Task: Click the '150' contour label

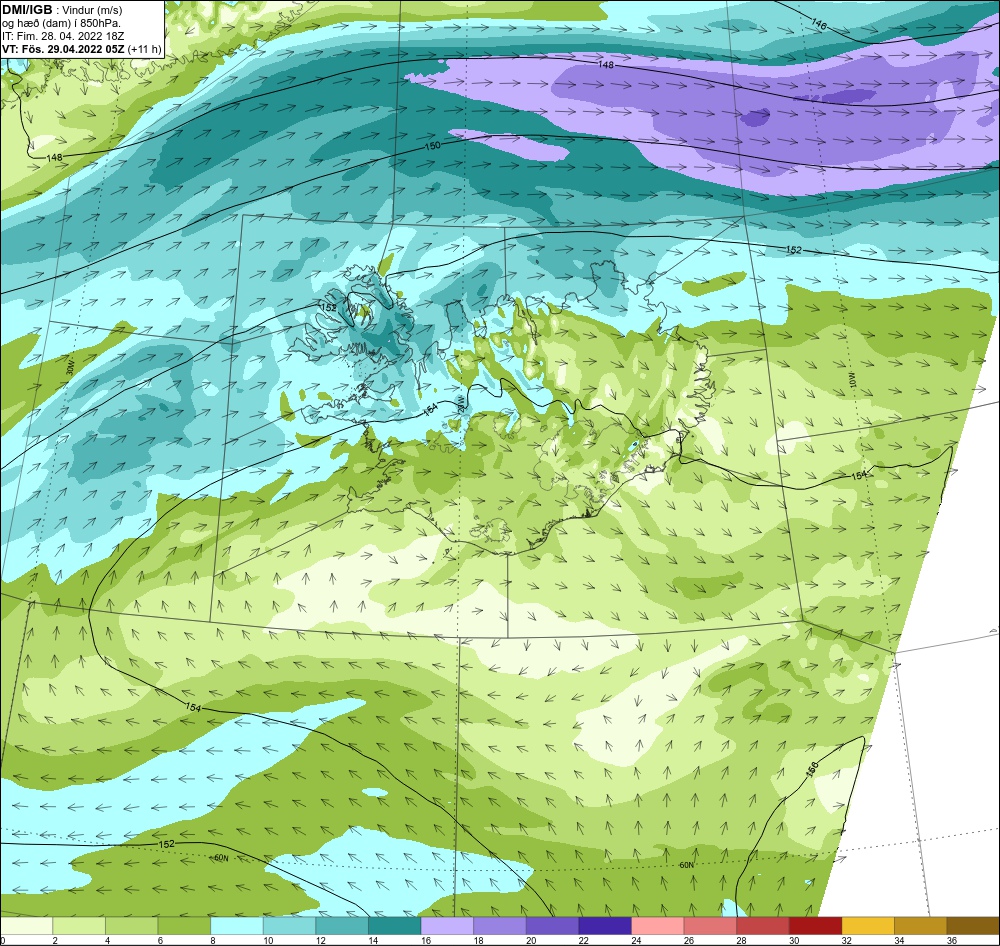Action: tap(432, 146)
